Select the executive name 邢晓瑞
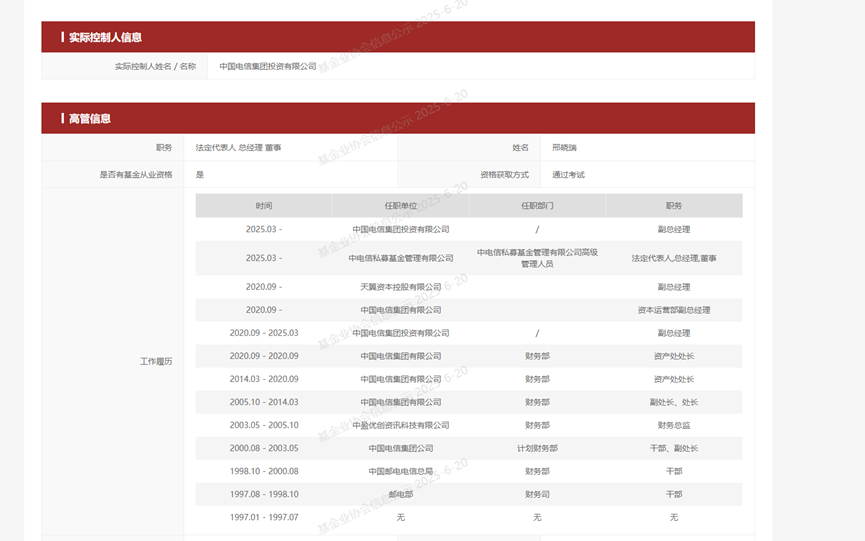865x541 pixels. 564,148
